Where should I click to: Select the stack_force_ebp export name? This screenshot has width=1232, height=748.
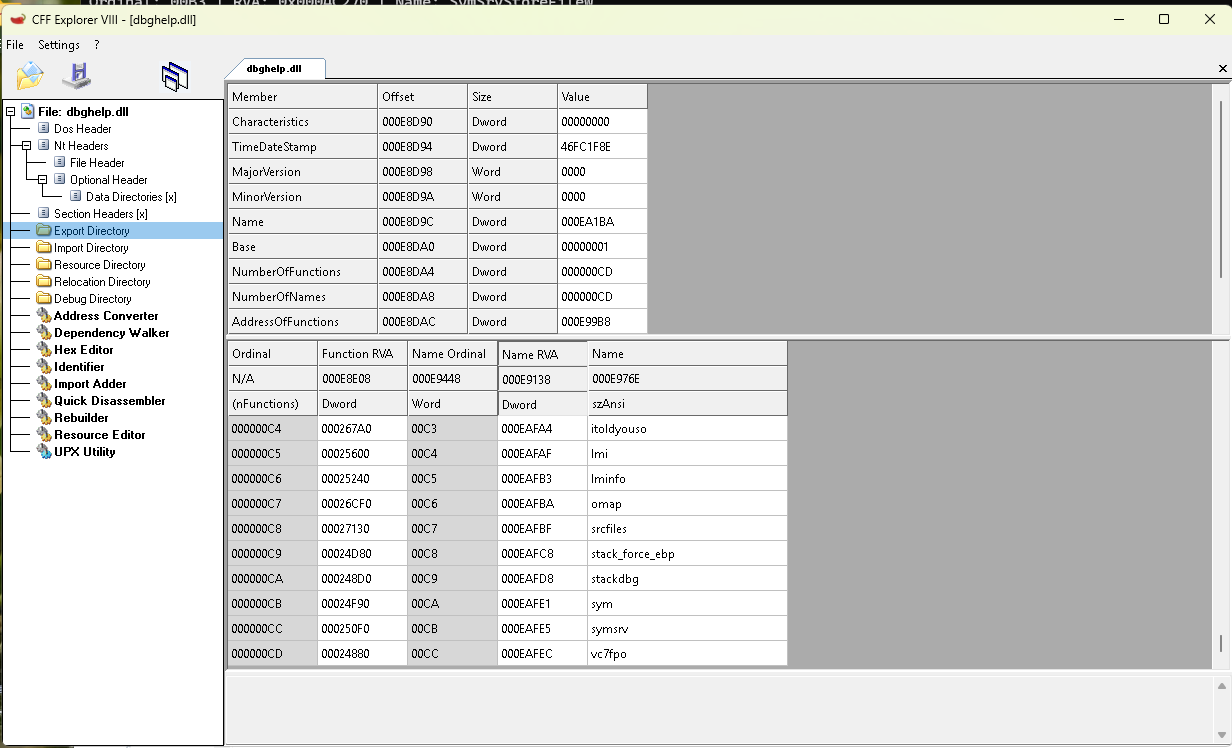tap(687, 553)
